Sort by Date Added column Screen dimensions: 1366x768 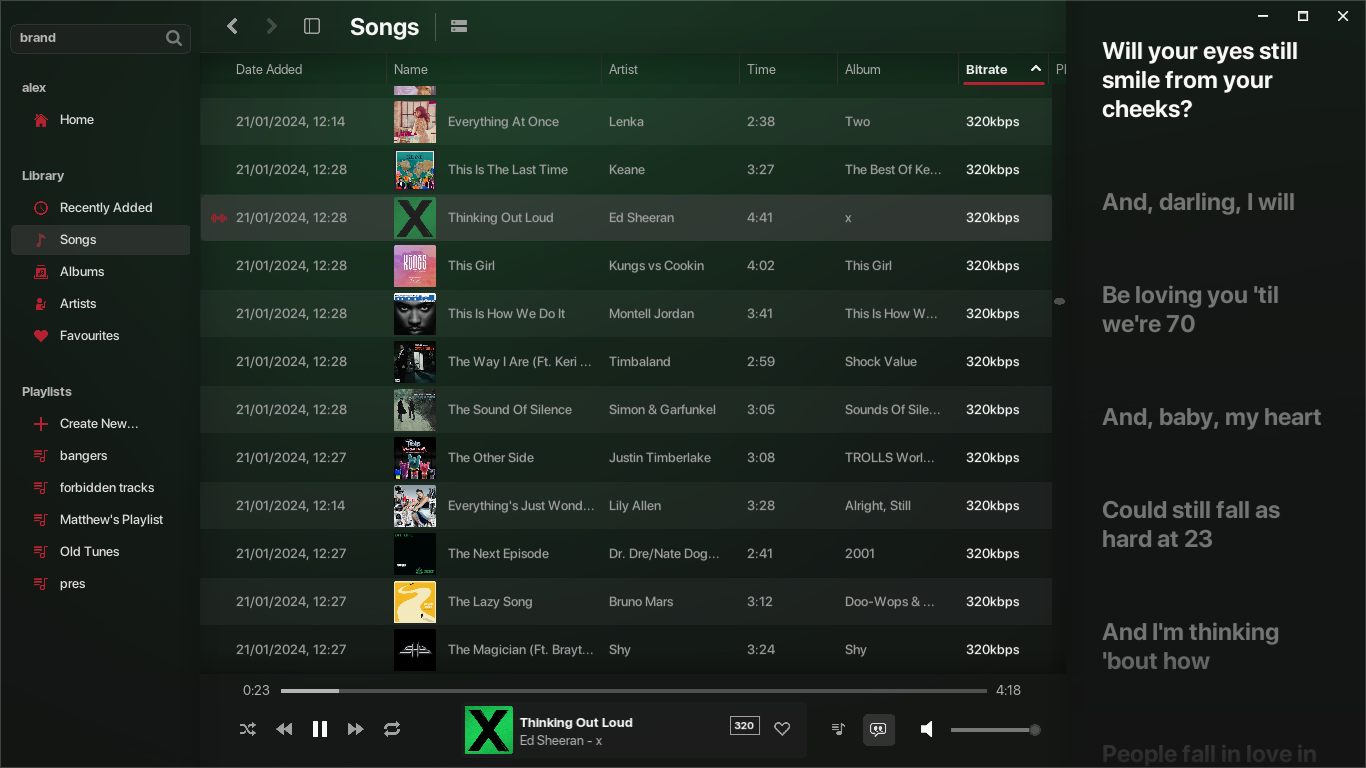coord(269,69)
